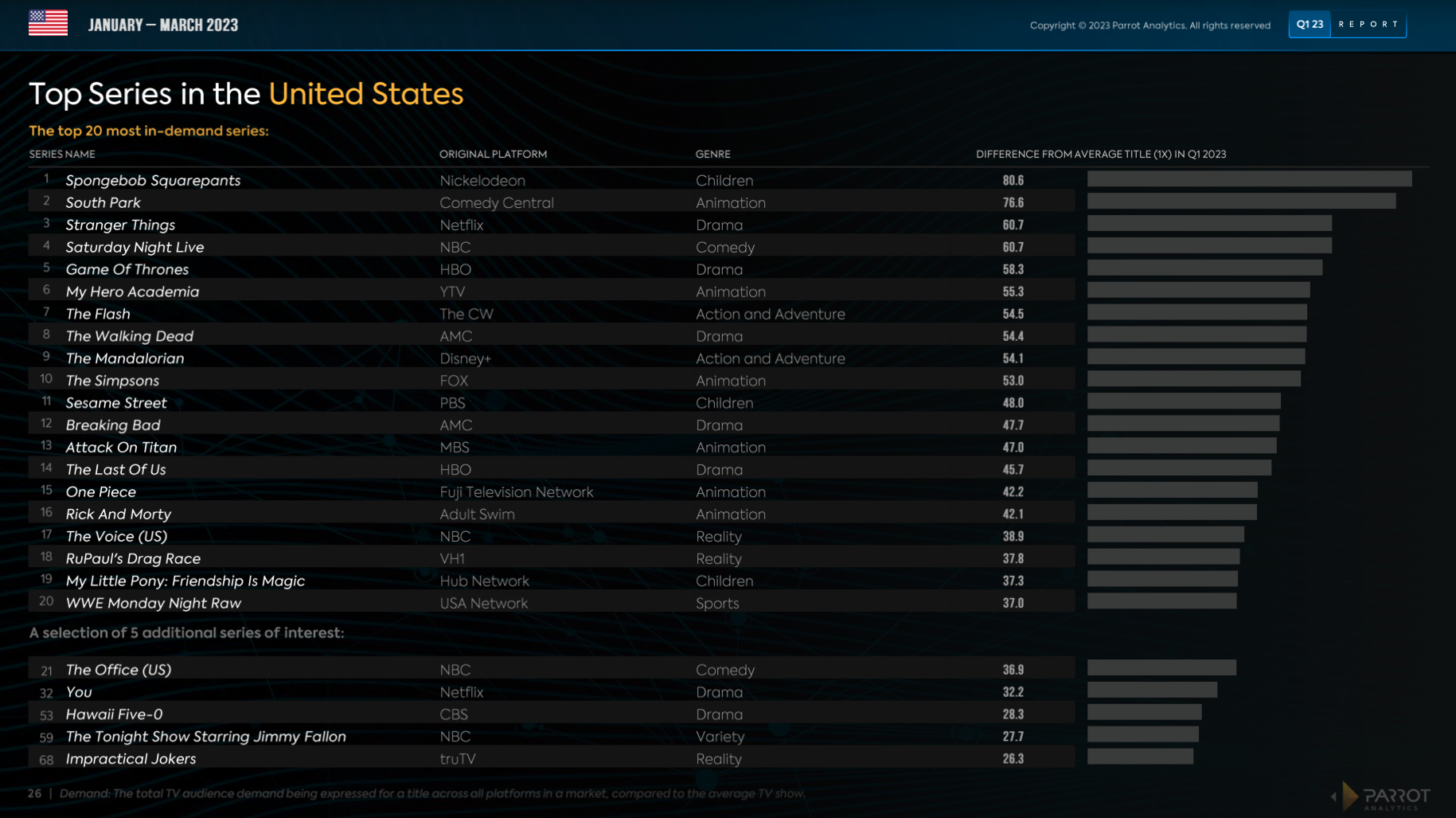Select the JANUARY — MARCH 2023 header
Viewport: 1456px width, 818px height.
pyautogui.click(x=163, y=24)
